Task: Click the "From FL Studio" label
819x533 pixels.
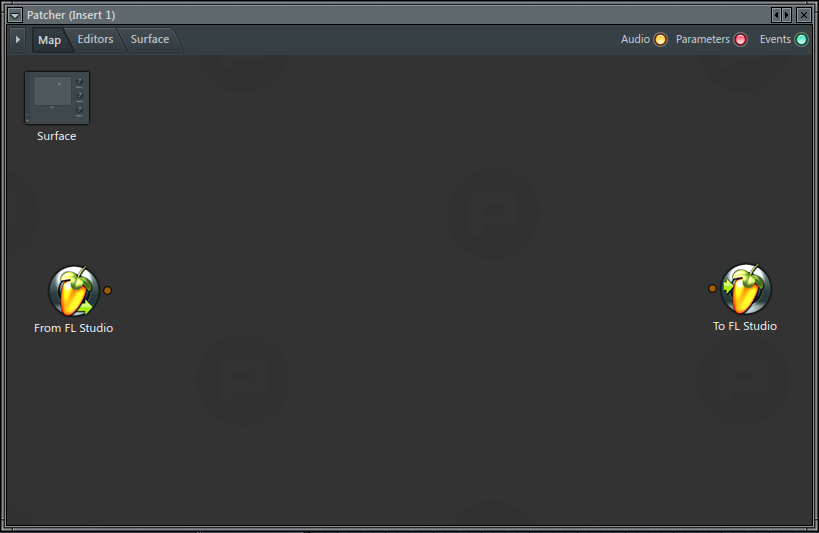Action: [x=74, y=328]
